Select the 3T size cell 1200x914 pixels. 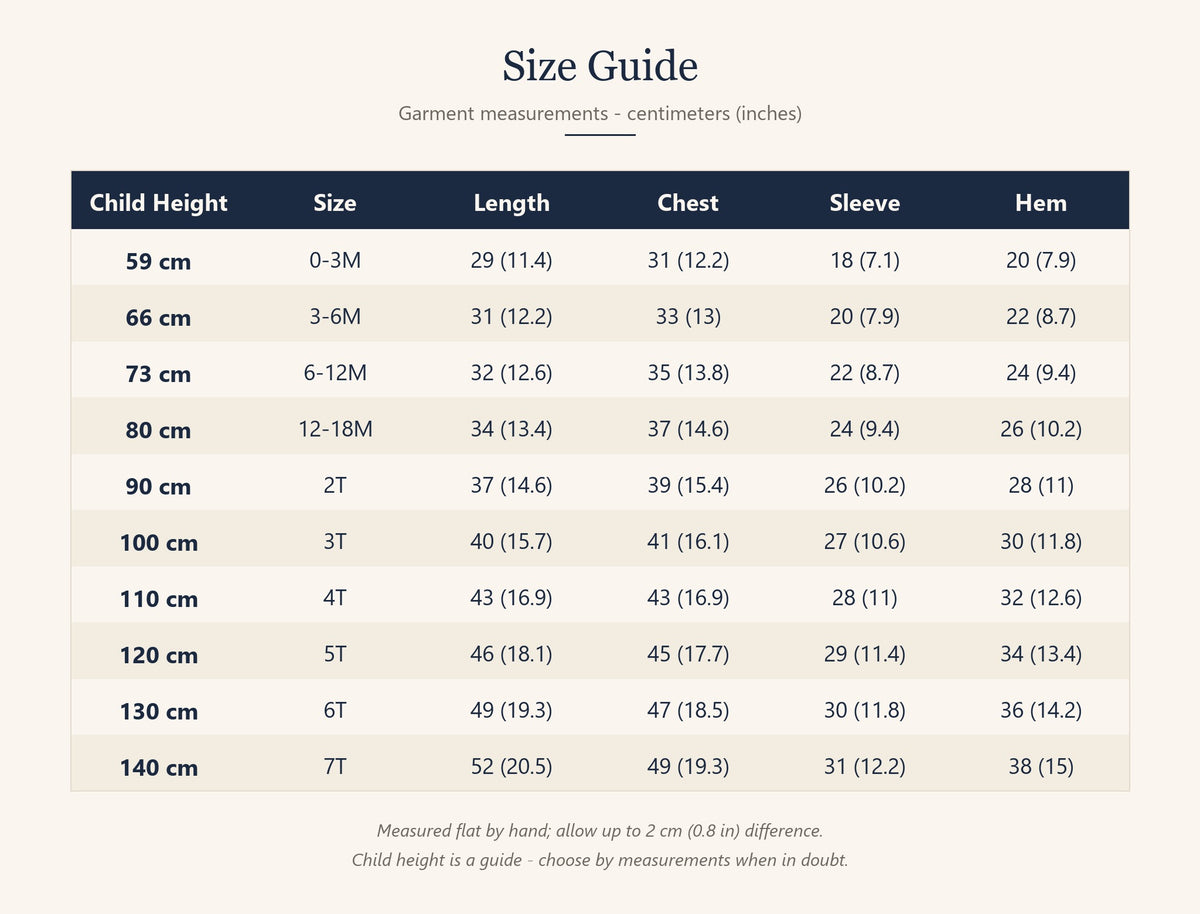(335, 541)
